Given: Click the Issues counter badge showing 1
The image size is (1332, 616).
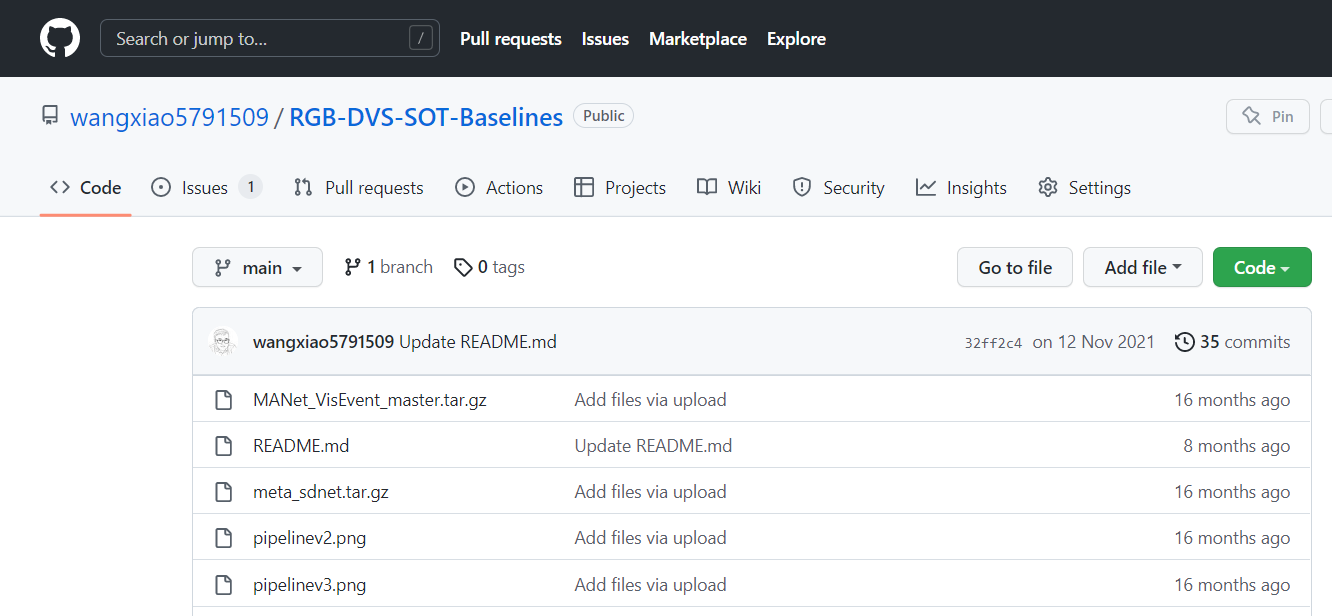Looking at the screenshot, I should coord(250,187).
